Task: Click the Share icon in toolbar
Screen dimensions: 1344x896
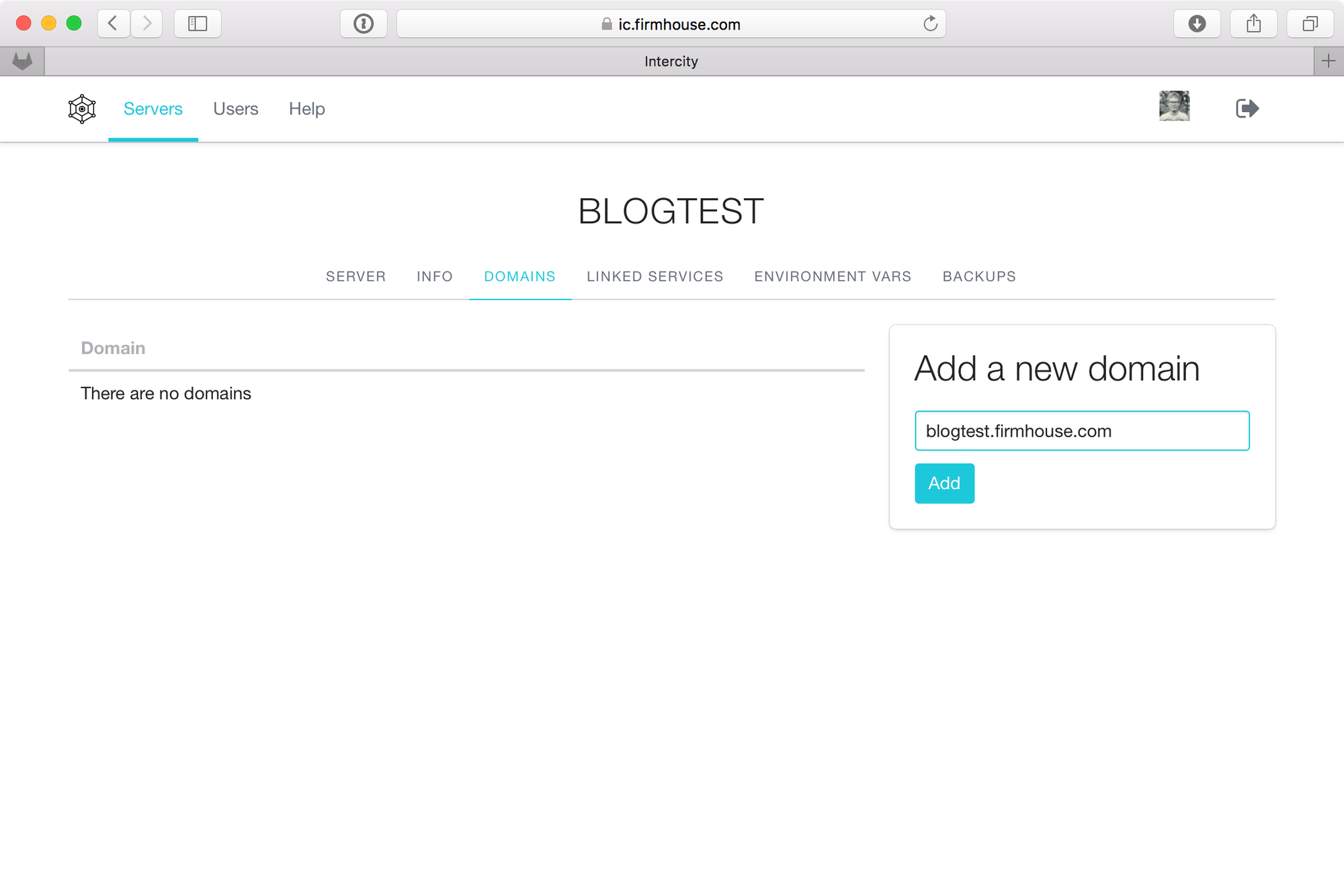Action: tap(1253, 24)
